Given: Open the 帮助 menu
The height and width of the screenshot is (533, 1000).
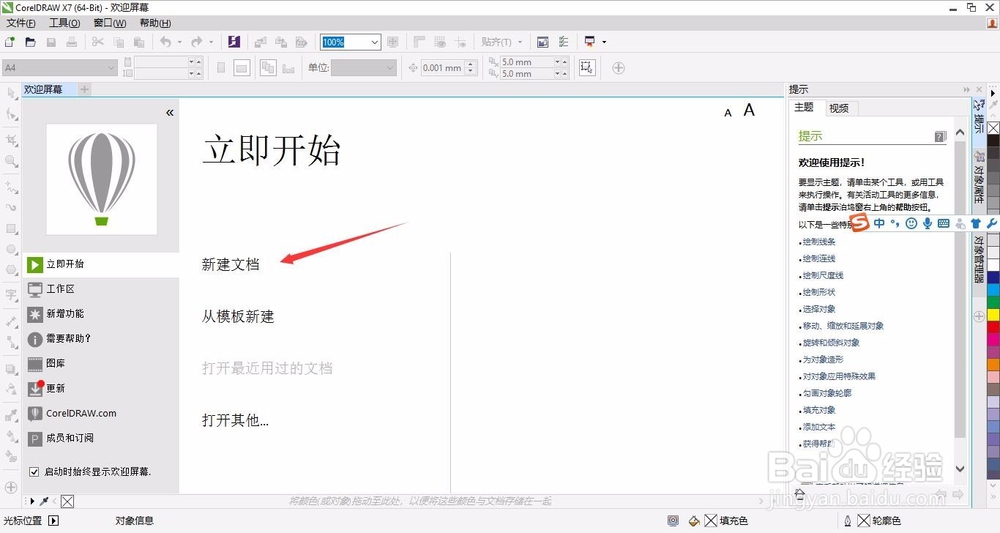Looking at the screenshot, I should pos(155,23).
